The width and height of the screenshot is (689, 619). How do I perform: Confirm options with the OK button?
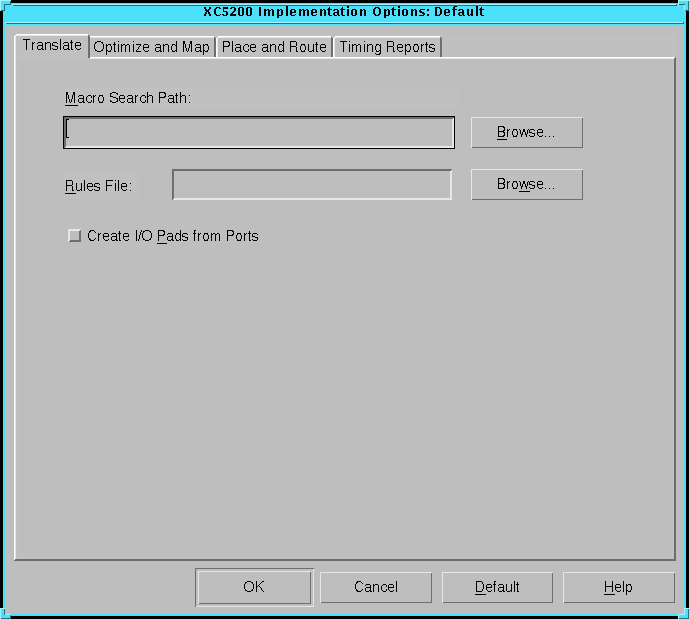pyautogui.click(x=254, y=587)
